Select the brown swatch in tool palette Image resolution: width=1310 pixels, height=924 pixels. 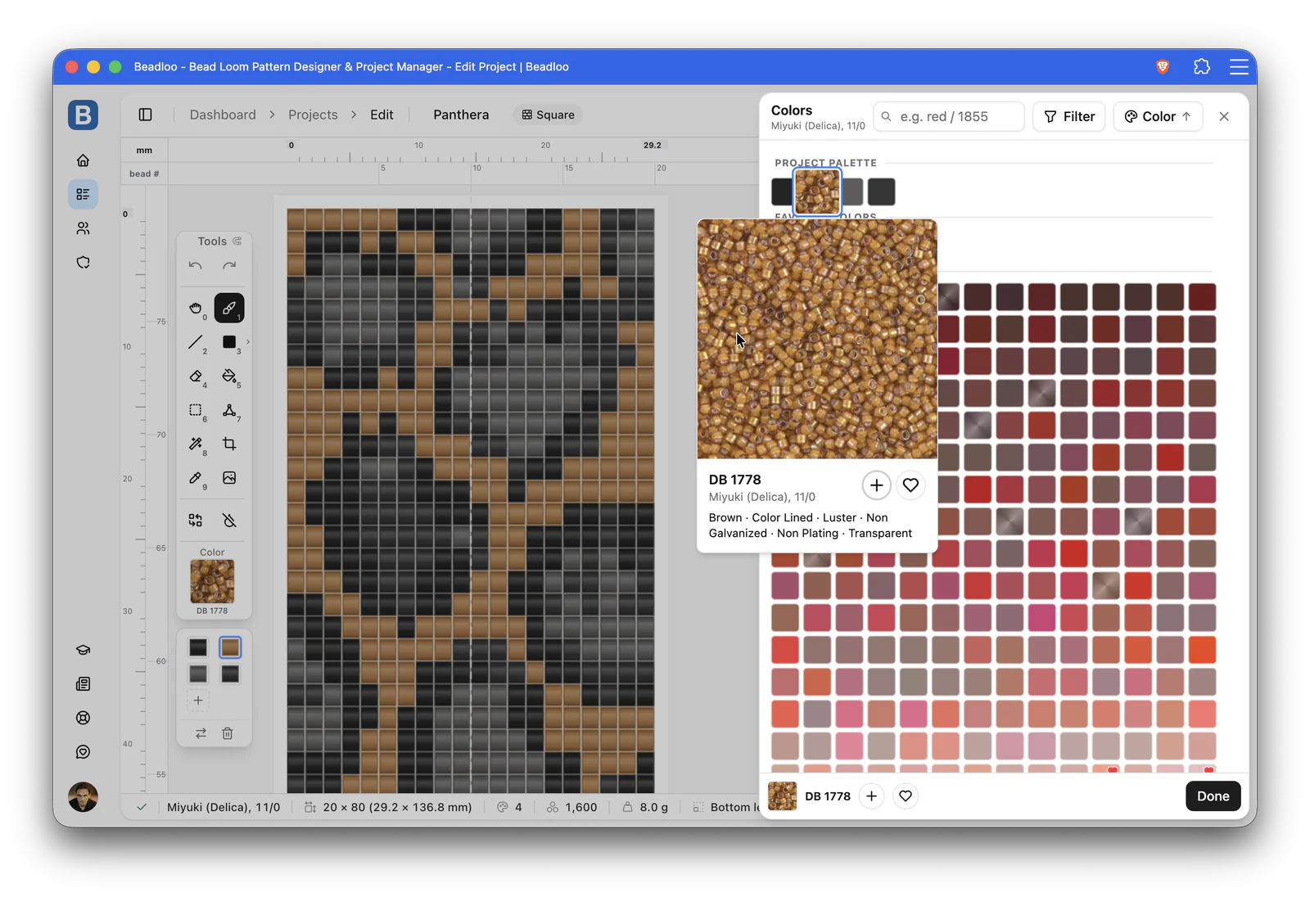click(x=230, y=647)
